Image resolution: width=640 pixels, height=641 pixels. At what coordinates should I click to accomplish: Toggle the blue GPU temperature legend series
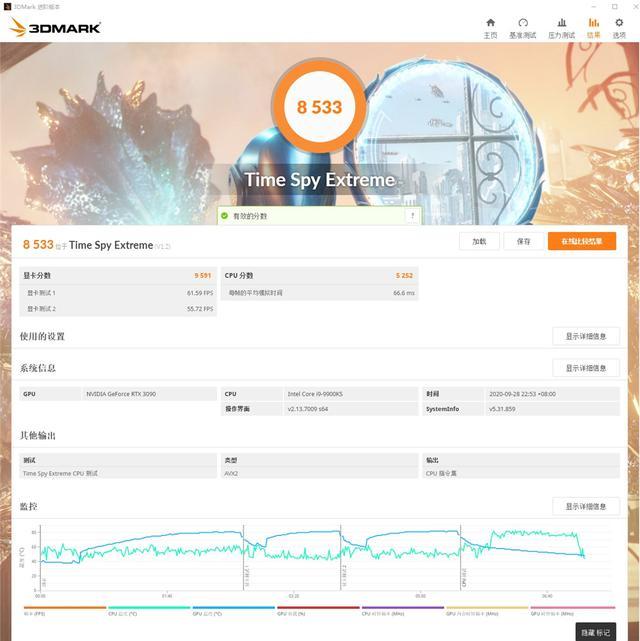point(233,611)
